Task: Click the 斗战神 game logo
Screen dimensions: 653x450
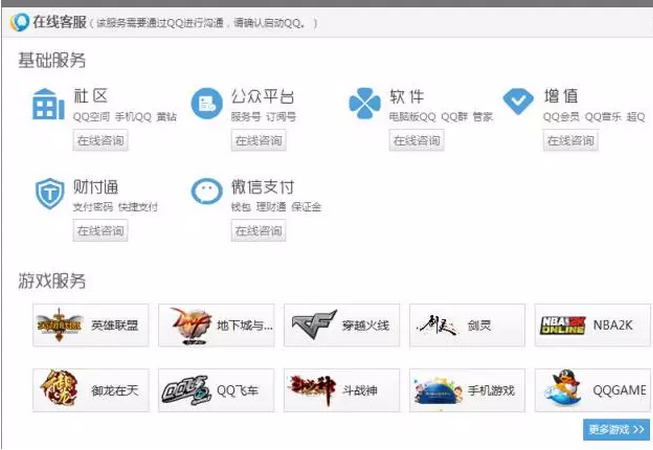Action: click(312, 390)
